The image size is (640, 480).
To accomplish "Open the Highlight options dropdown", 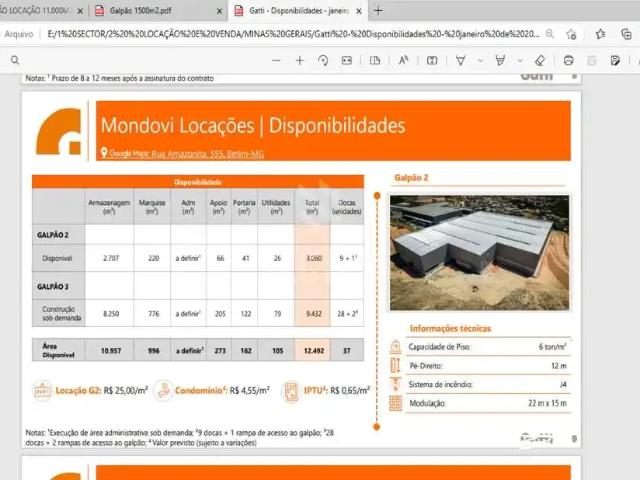I will 520,61.
